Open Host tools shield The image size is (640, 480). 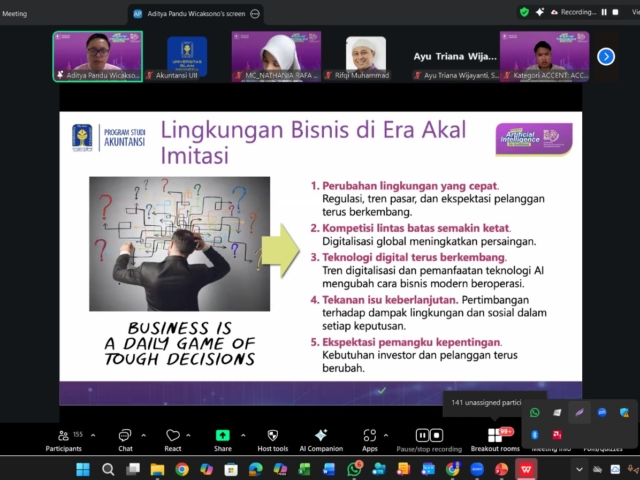click(273, 440)
